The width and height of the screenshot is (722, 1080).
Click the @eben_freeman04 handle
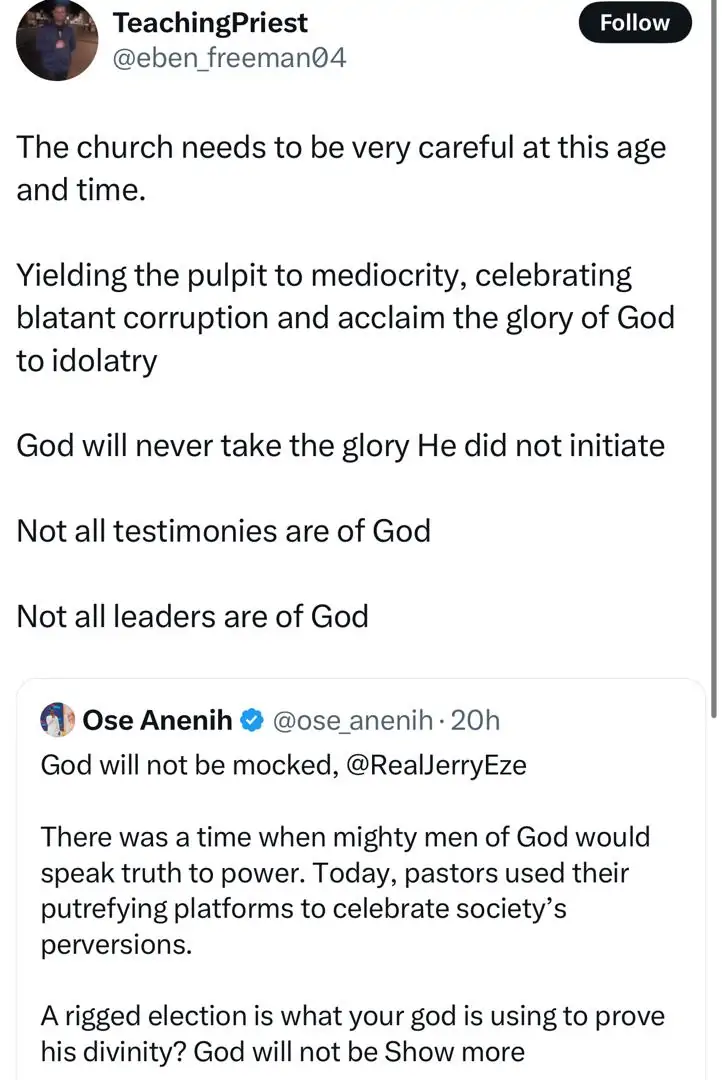tap(230, 57)
